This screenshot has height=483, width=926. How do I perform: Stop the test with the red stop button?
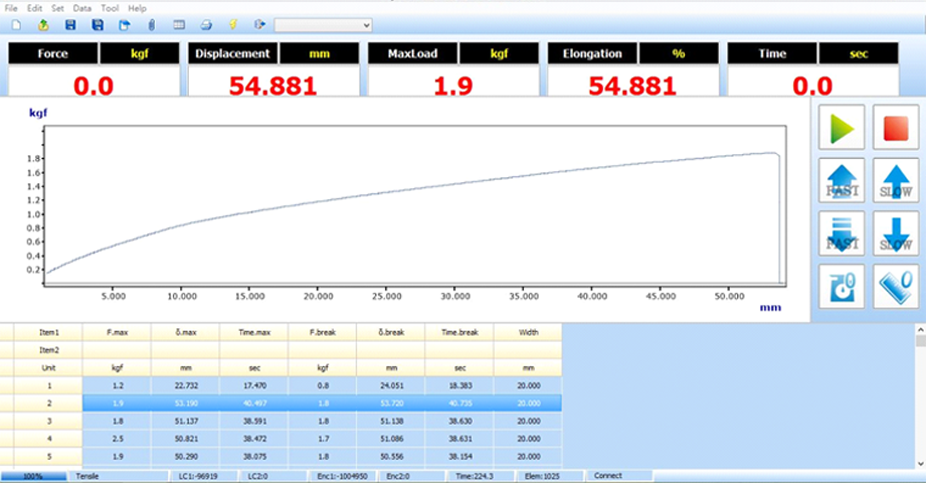pyautogui.click(x=895, y=128)
